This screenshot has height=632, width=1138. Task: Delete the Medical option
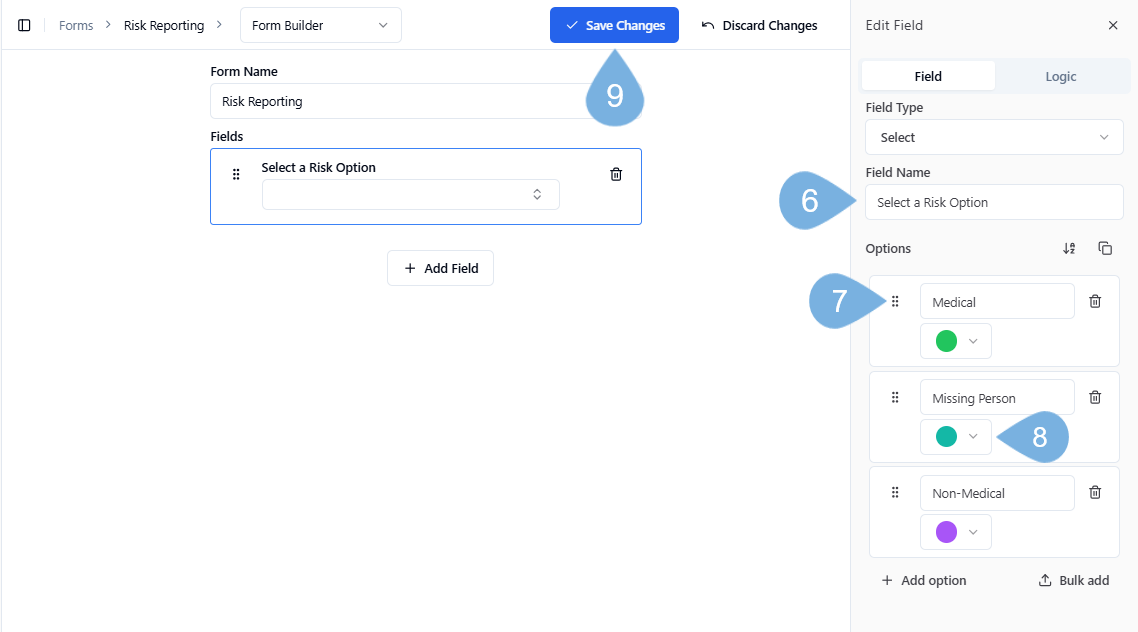(x=1095, y=301)
